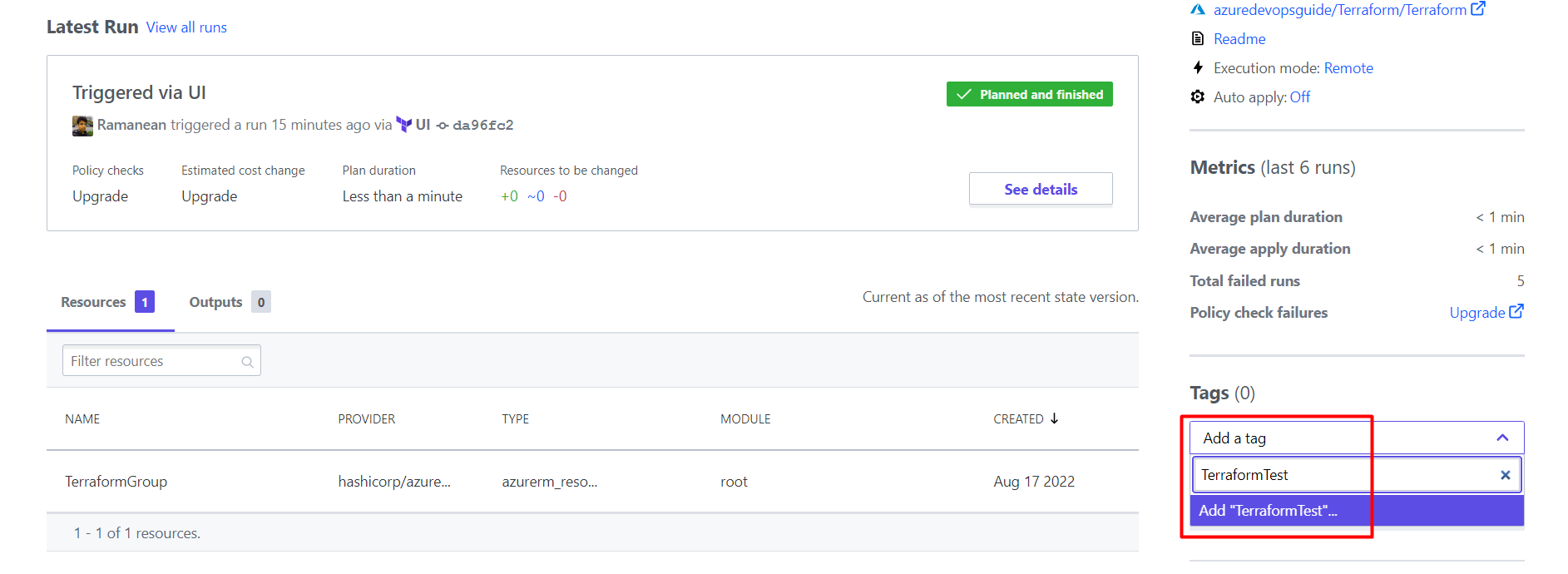Sort resources by MODULE column

[745, 419]
